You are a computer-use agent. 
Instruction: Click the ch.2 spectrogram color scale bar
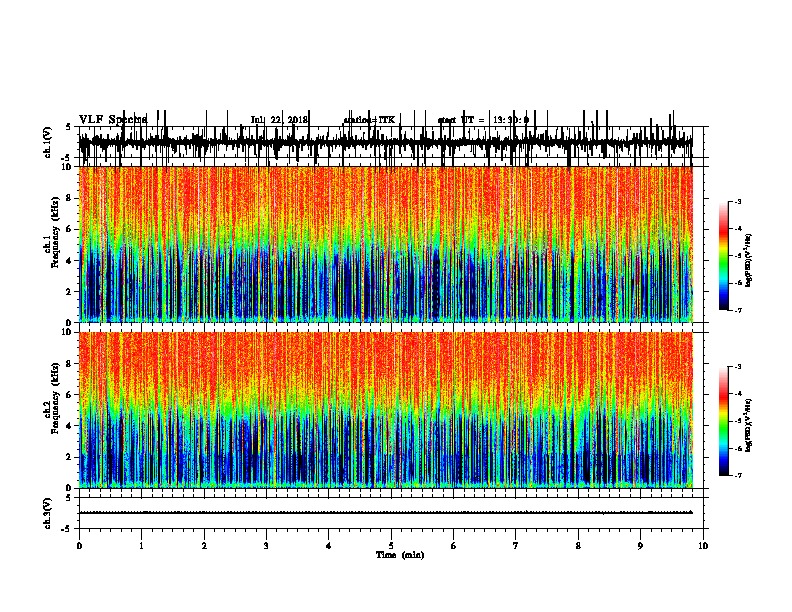[x=724, y=421]
